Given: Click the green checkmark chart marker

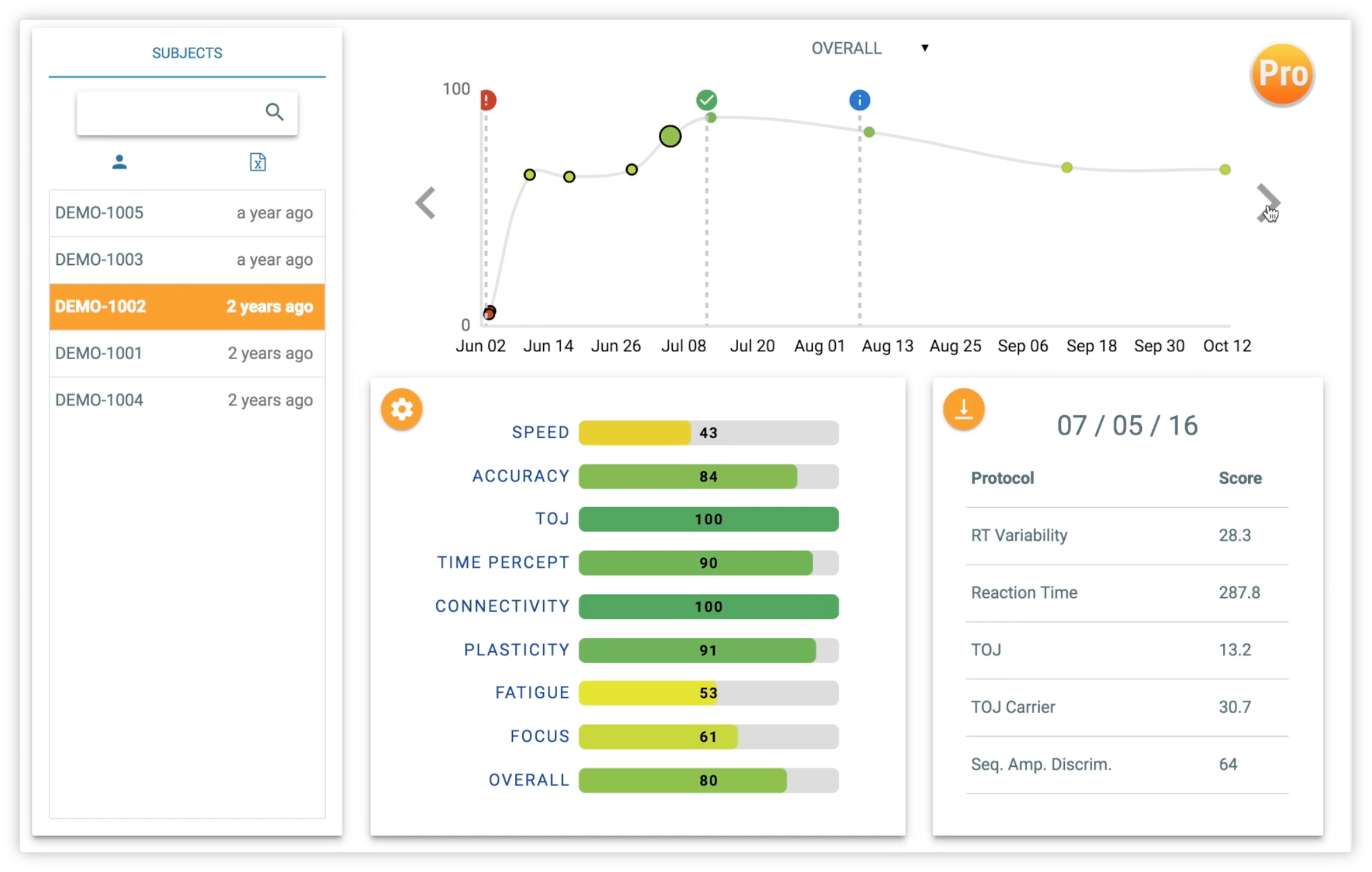Looking at the screenshot, I should point(706,100).
